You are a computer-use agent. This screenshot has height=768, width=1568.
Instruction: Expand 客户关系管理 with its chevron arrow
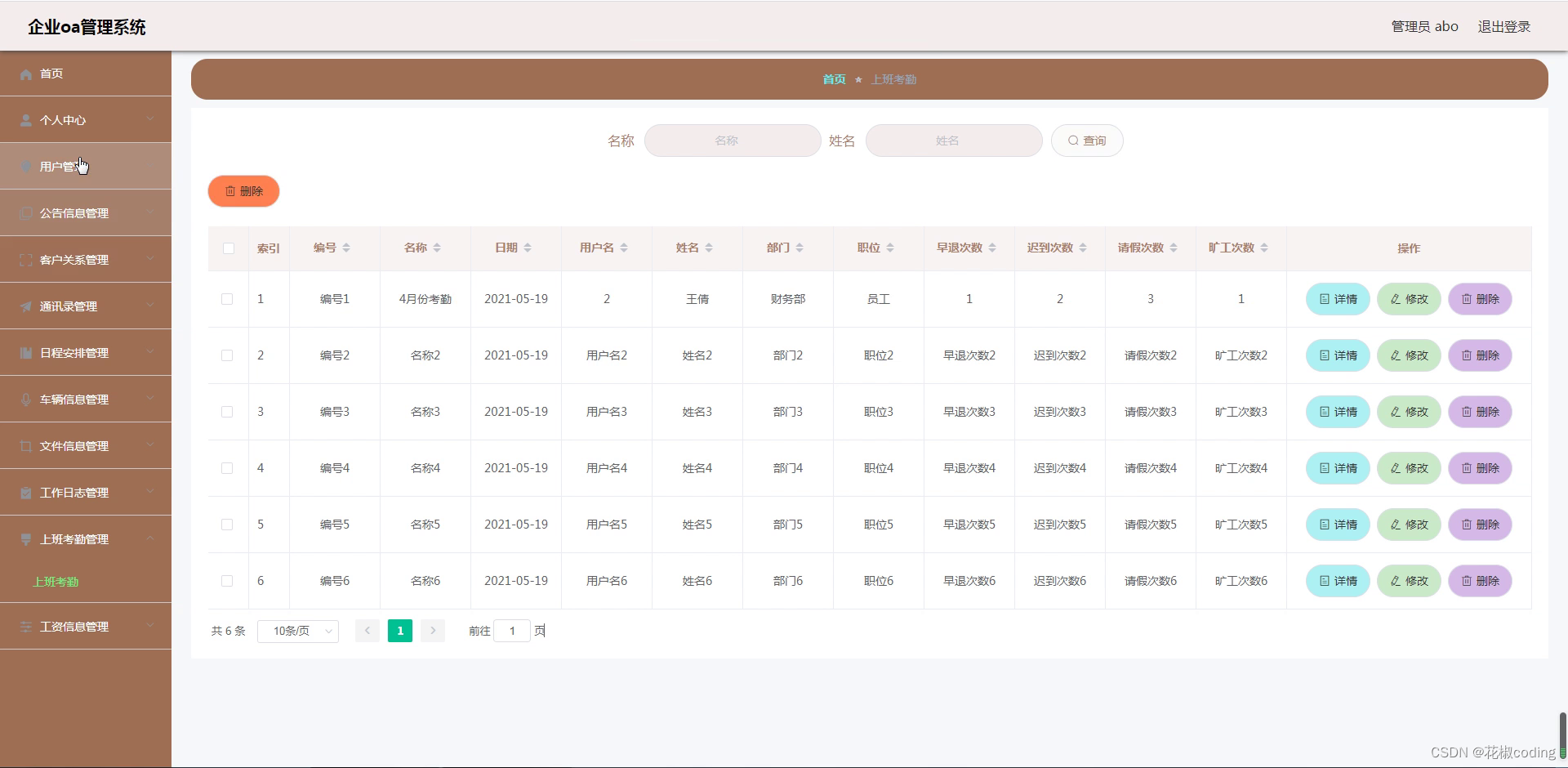(150, 260)
